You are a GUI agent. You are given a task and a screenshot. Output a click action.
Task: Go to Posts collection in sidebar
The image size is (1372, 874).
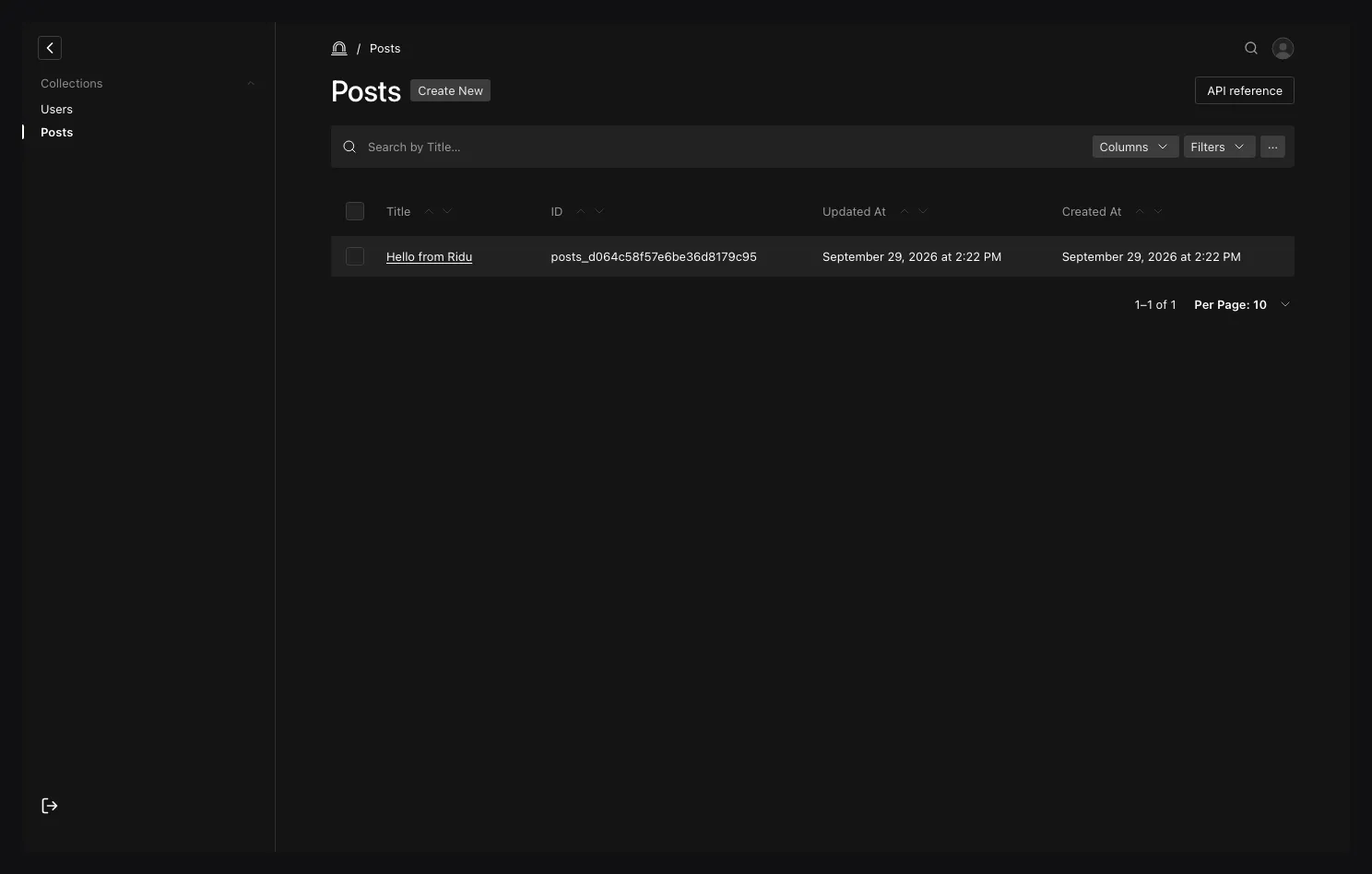(x=56, y=132)
